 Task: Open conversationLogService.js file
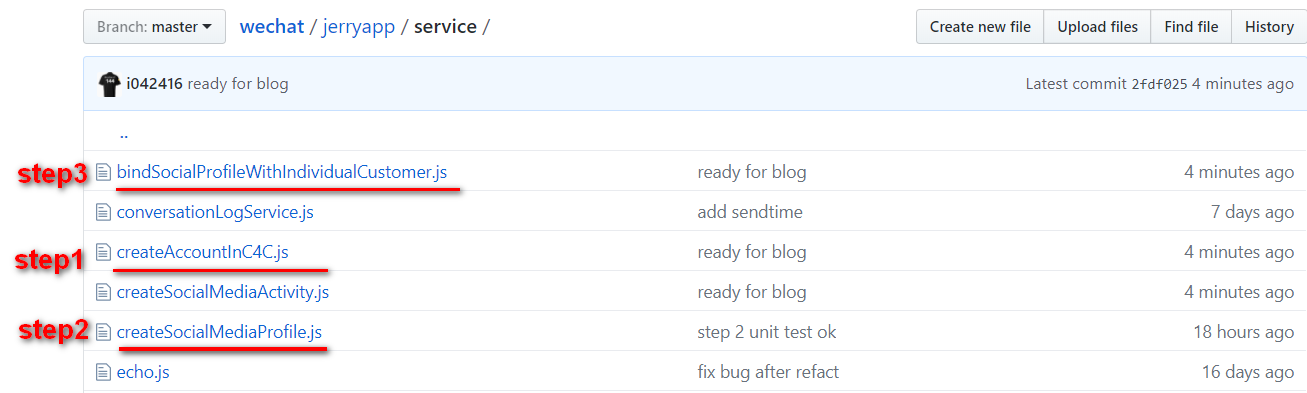point(215,212)
